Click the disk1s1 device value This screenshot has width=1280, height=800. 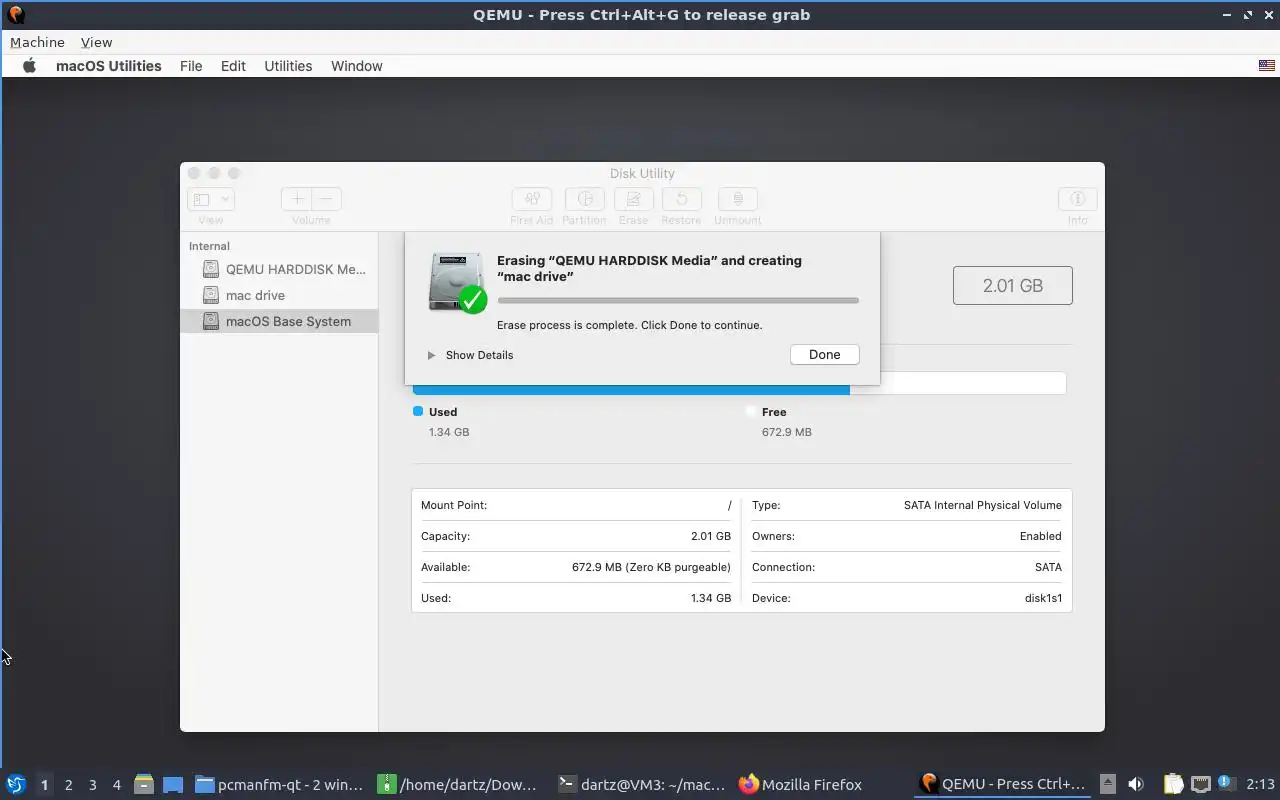(x=1043, y=598)
